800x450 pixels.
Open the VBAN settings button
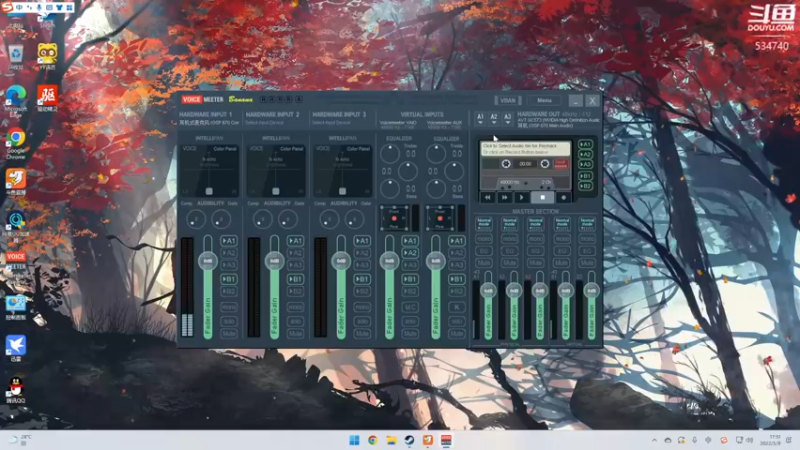[508, 101]
